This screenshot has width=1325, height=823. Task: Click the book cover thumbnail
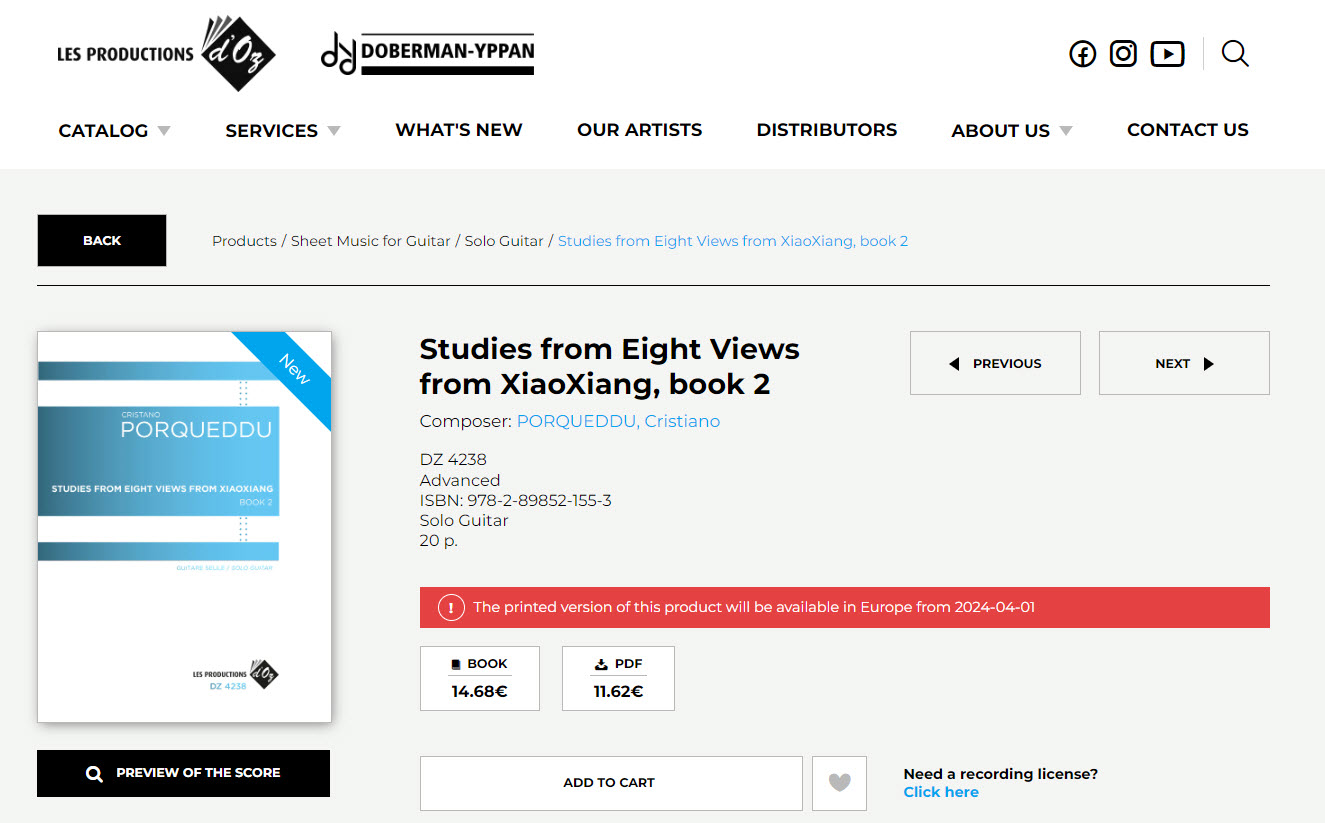(x=184, y=527)
